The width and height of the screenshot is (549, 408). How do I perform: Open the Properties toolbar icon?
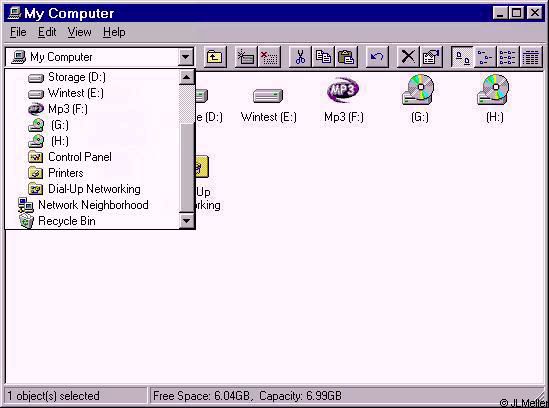[x=431, y=57]
